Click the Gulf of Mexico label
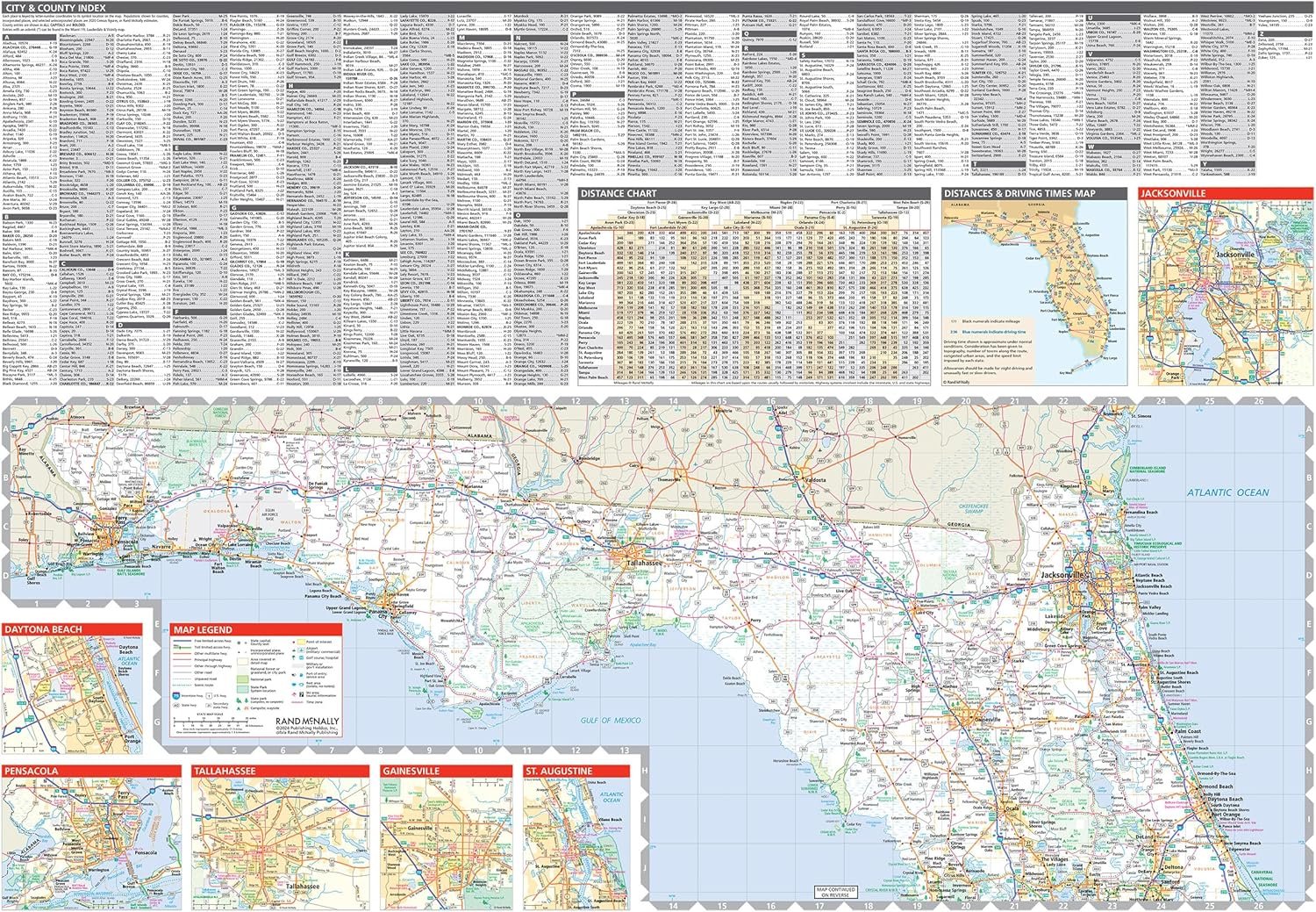This screenshot has width=1316, height=912. [611, 720]
